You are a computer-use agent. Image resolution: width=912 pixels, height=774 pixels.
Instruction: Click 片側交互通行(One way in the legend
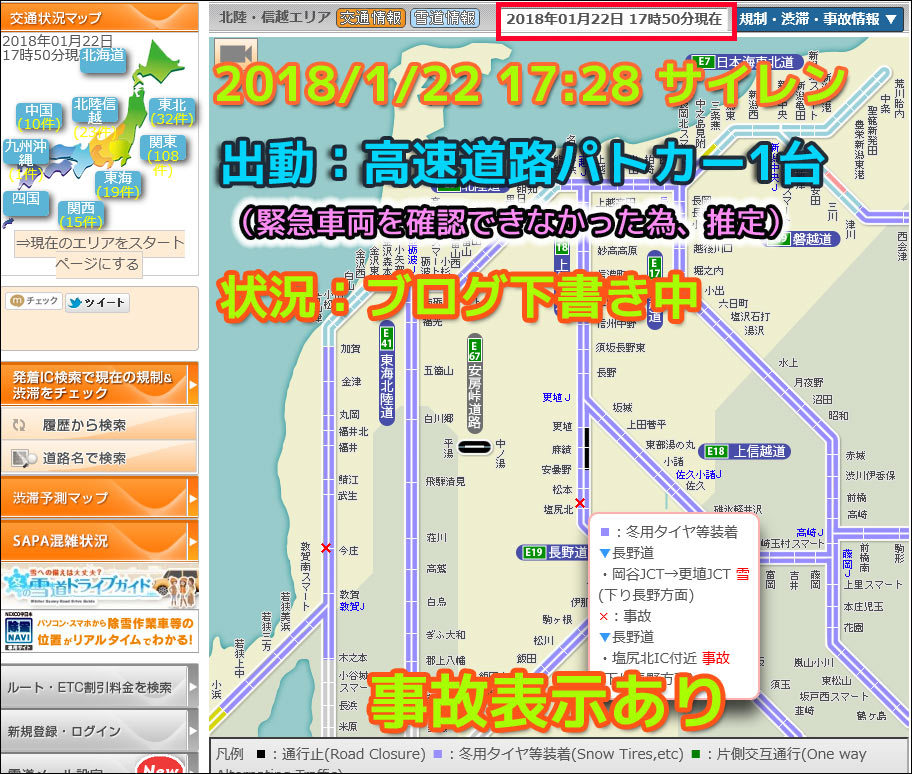pyautogui.click(x=779, y=754)
